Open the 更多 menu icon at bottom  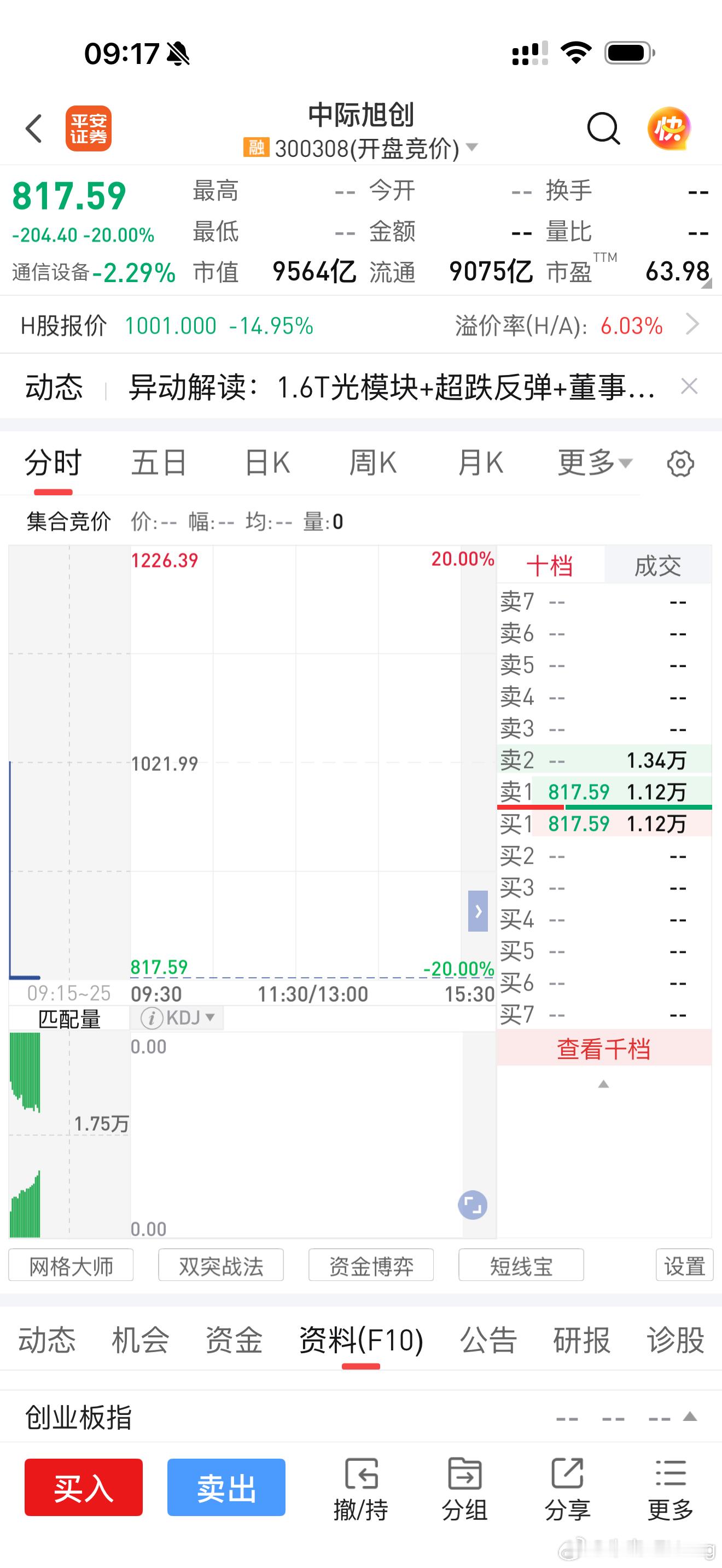[670, 1488]
